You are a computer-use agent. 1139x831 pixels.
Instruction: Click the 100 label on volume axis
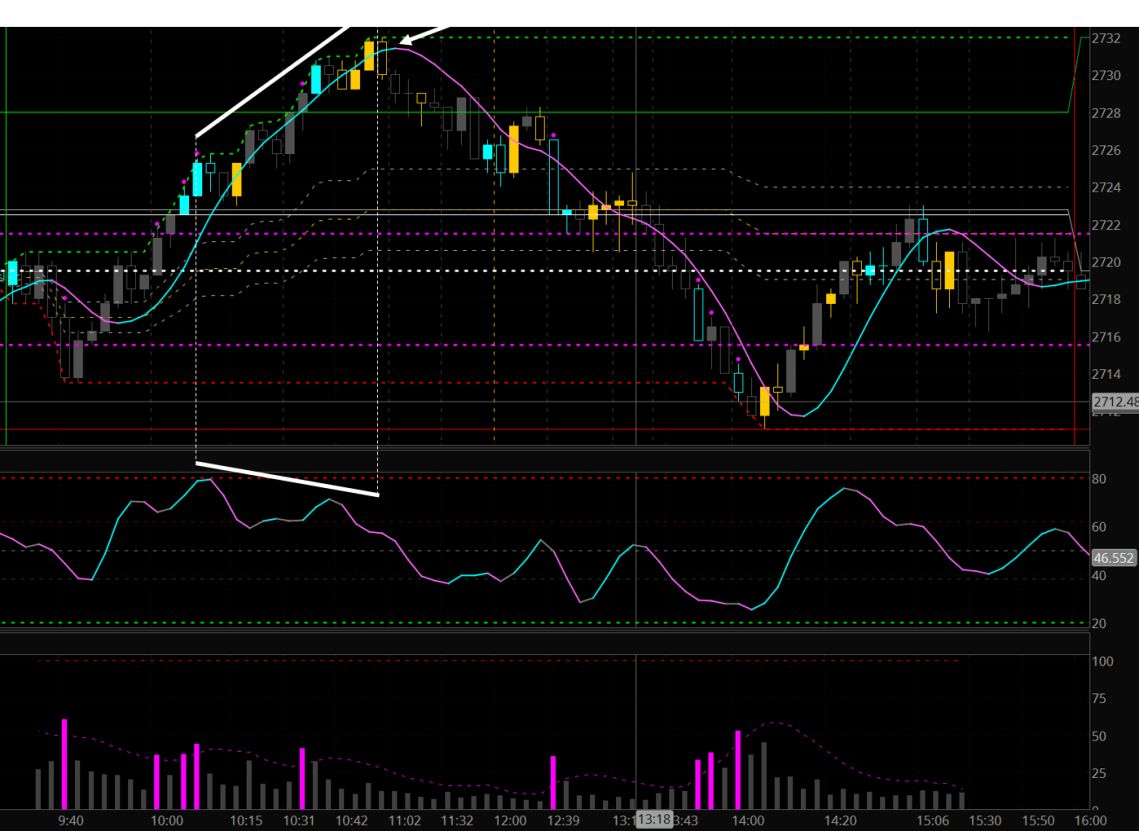(1103, 662)
